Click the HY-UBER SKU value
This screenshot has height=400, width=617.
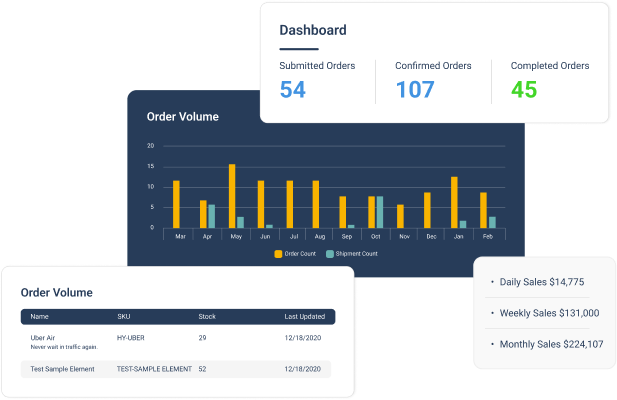click(134, 338)
